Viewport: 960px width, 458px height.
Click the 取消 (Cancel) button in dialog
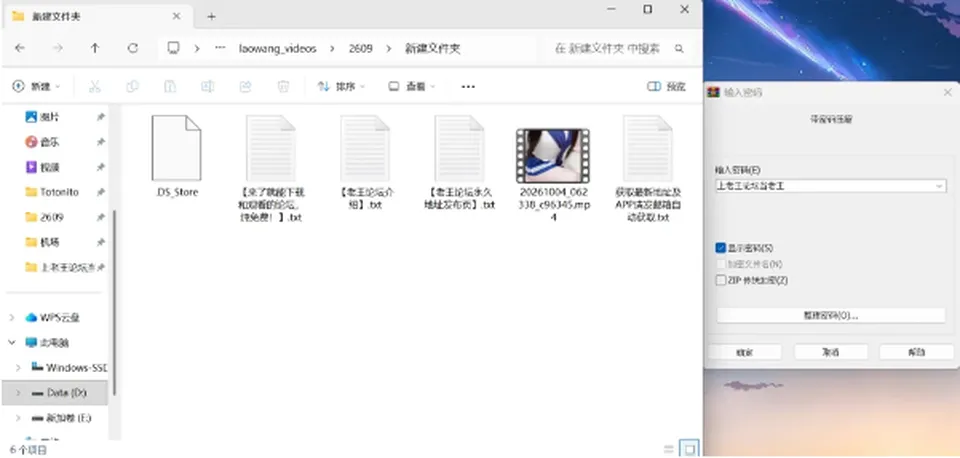pos(831,352)
